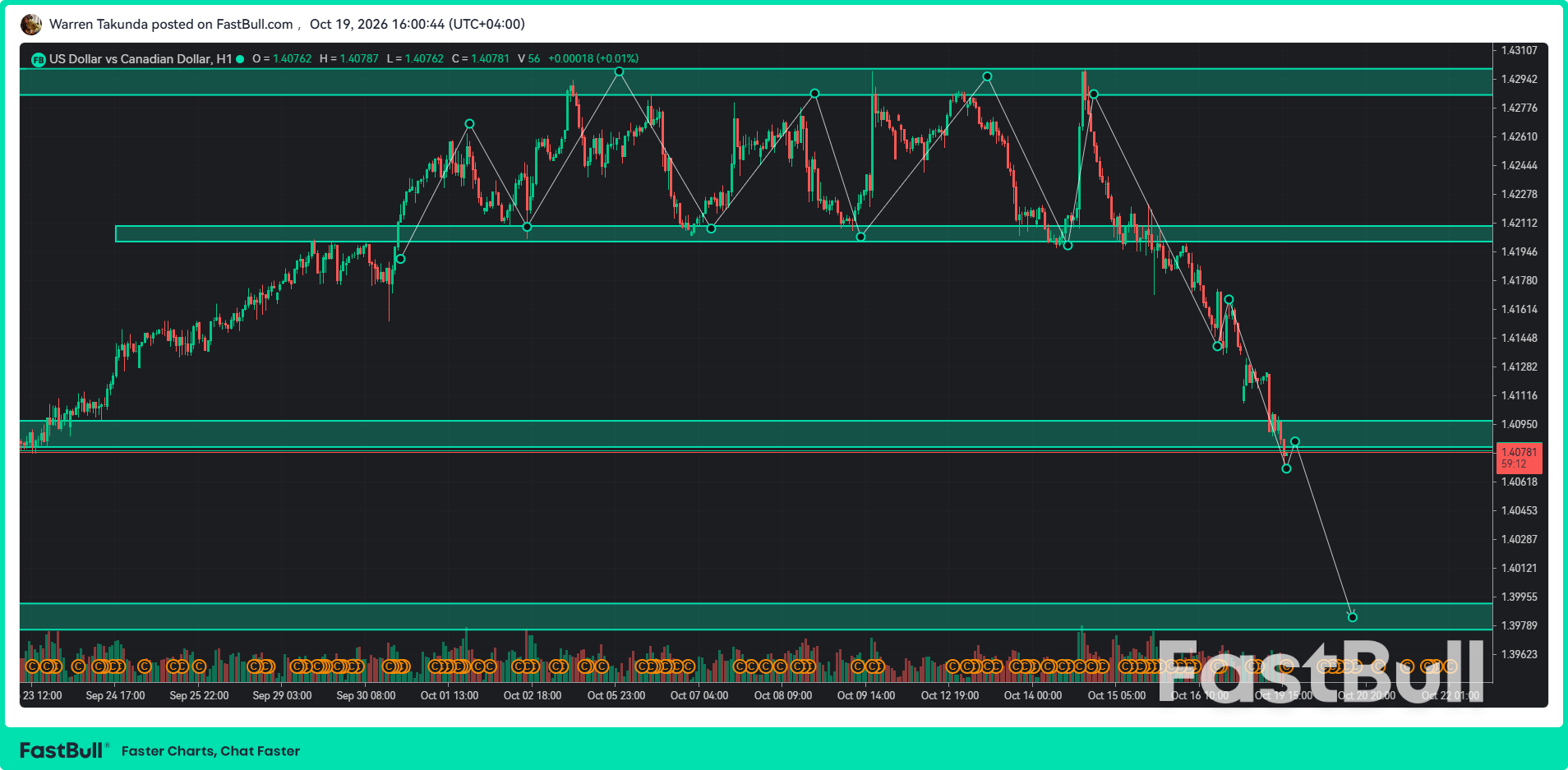Click time axis label 'Oct 15 05:00'

click(1117, 695)
